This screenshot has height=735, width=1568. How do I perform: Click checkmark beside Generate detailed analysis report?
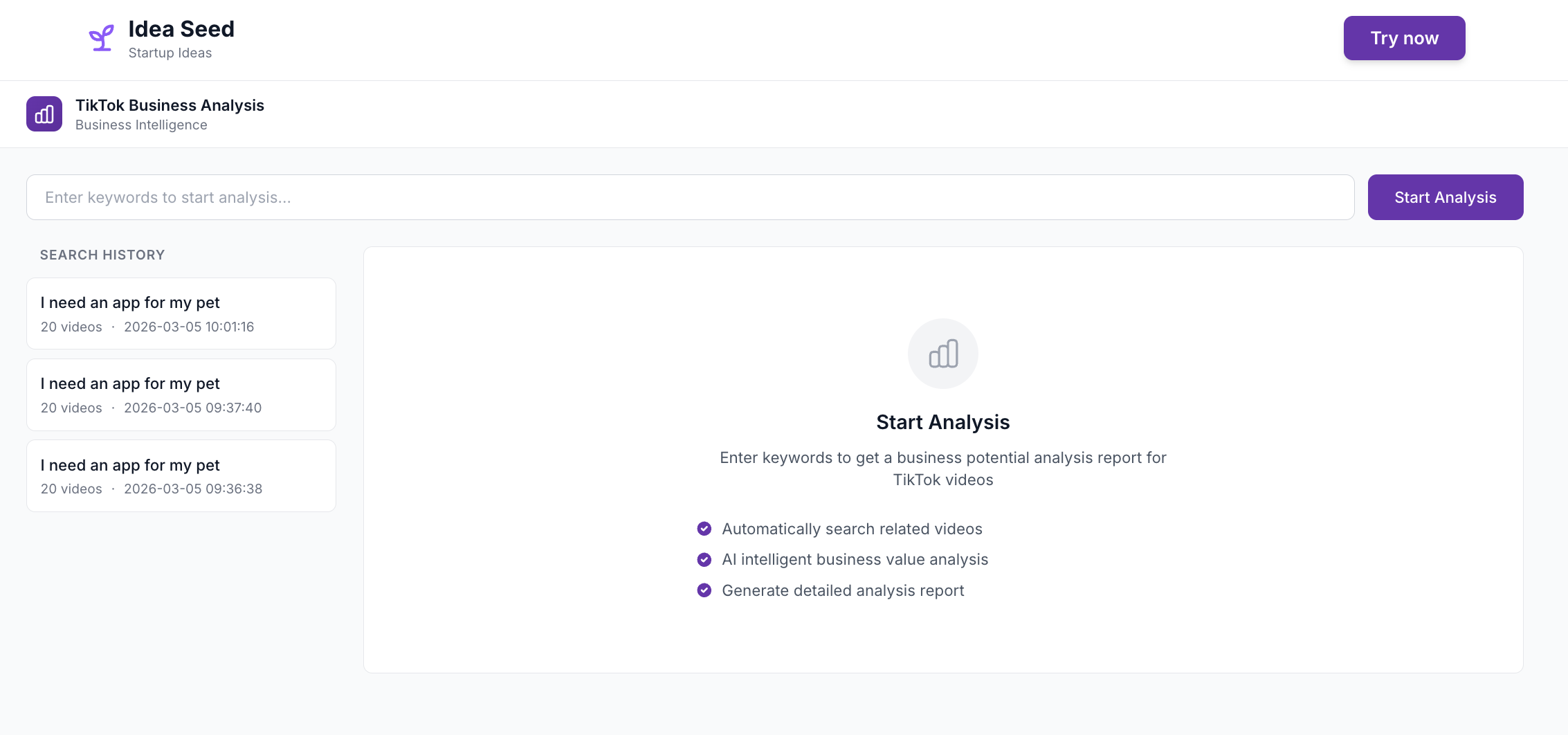[704, 590]
